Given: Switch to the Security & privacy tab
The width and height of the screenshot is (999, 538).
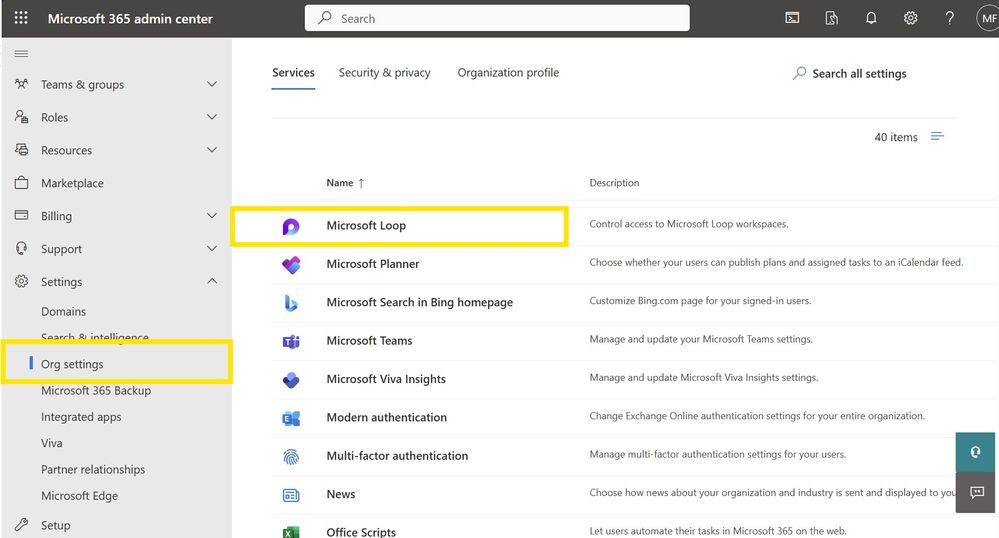Looking at the screenshot, I should (x=384, y=73).
